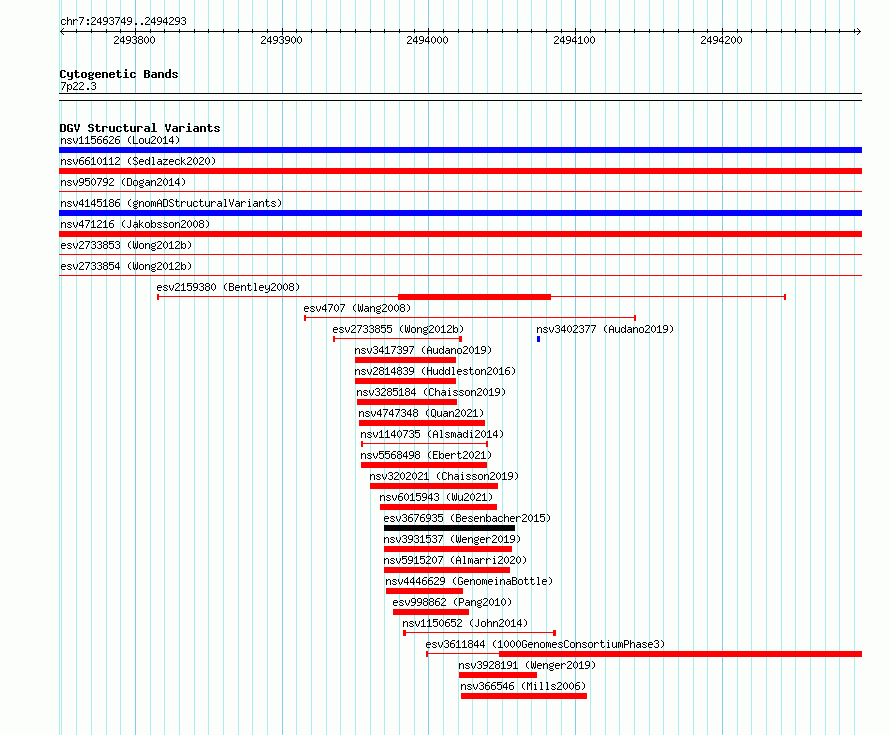
Task: Open the nsv950792 (Dogan2014) variant label
Action: pos(123,182)
